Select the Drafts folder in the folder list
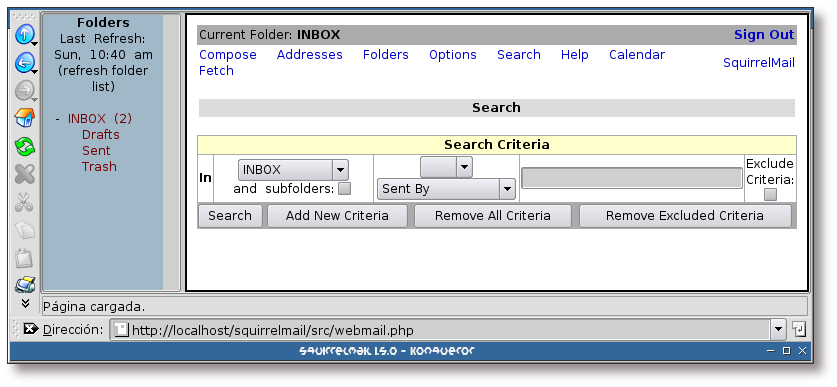The height and width of the screenshot is (387, 837). (100, 135)
